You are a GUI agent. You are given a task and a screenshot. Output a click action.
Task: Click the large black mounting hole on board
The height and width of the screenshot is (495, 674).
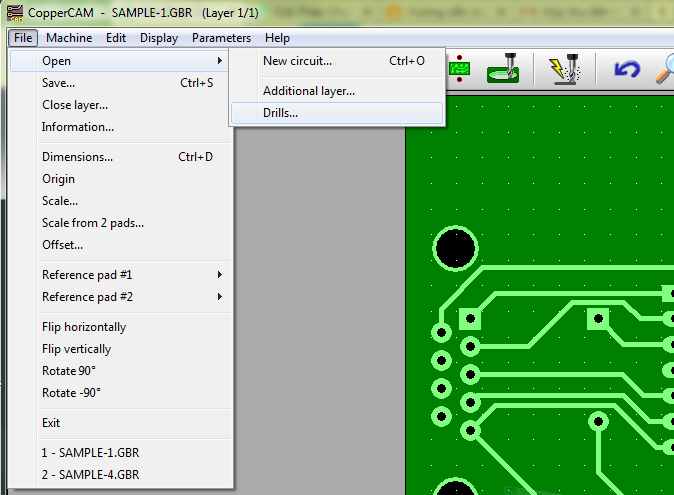[x=455, y=248]
